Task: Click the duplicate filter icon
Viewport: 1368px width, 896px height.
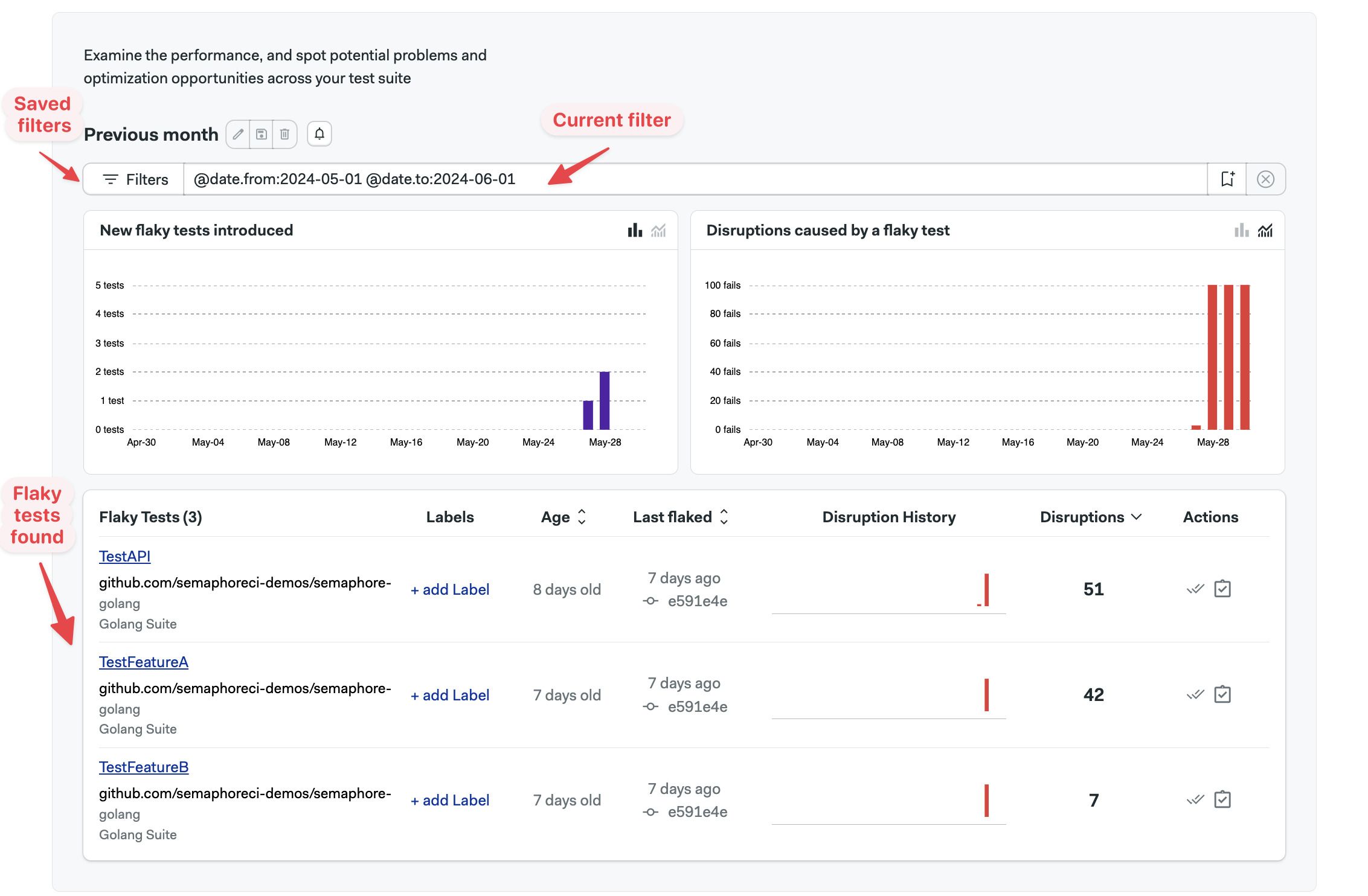Action: tap(261, 133)
